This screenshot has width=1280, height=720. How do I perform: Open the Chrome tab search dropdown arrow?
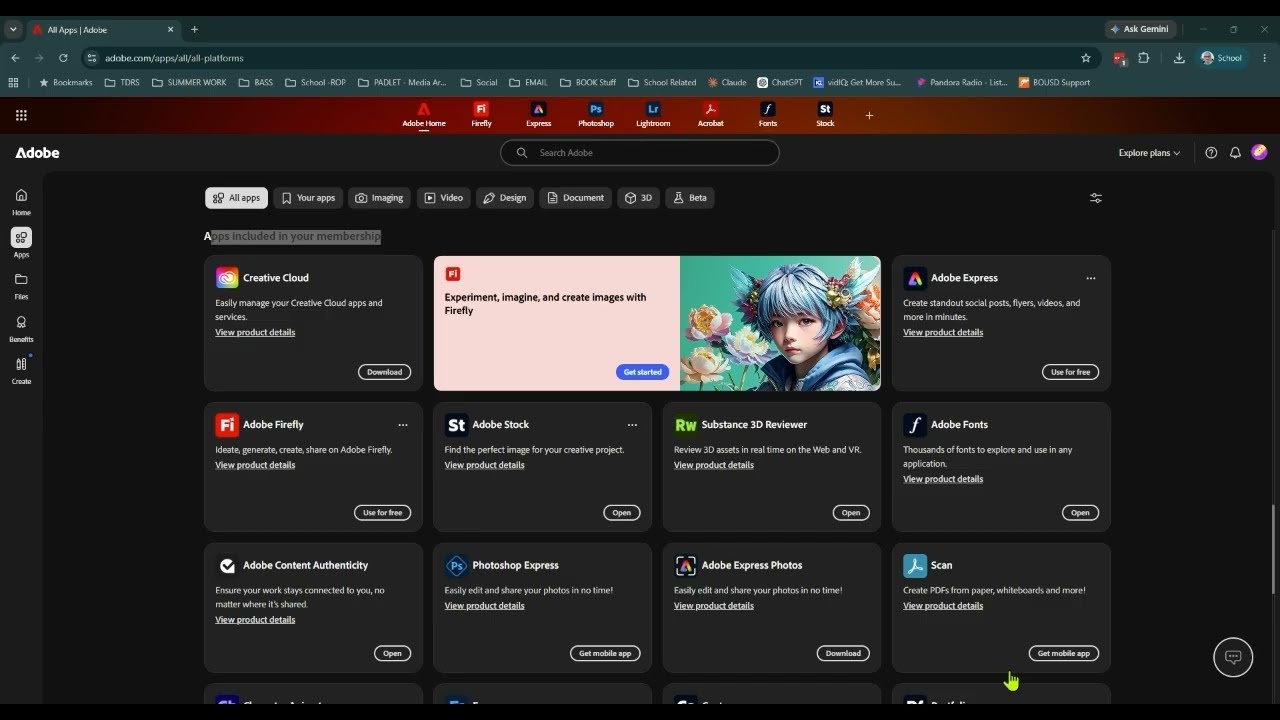click(13, 29)
